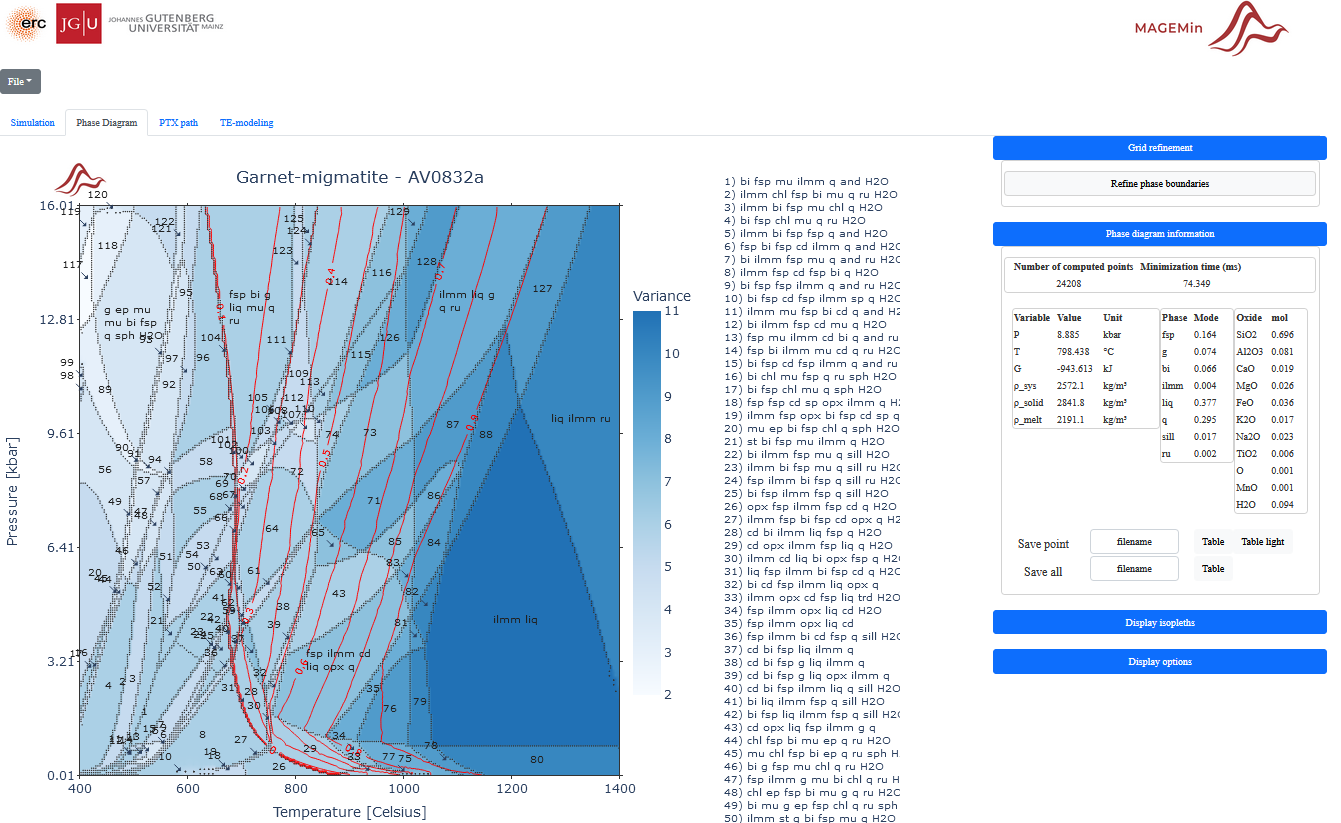Viewport: 1341px width, 823px height.
Task: Click phase field numbered 71
Action: pyautogui.click(x=374, y=501)
